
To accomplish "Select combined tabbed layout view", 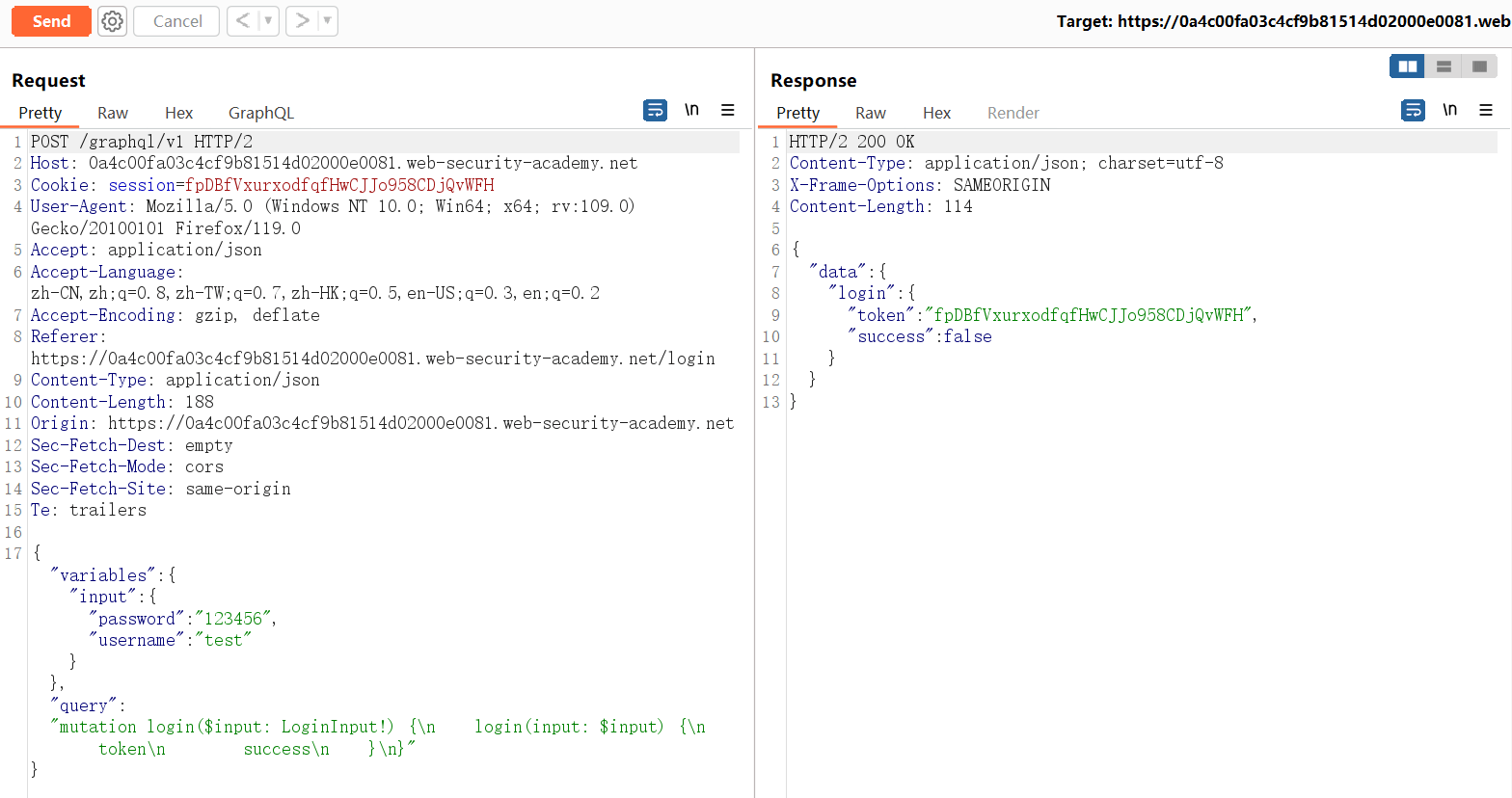I will (1479, 66).
